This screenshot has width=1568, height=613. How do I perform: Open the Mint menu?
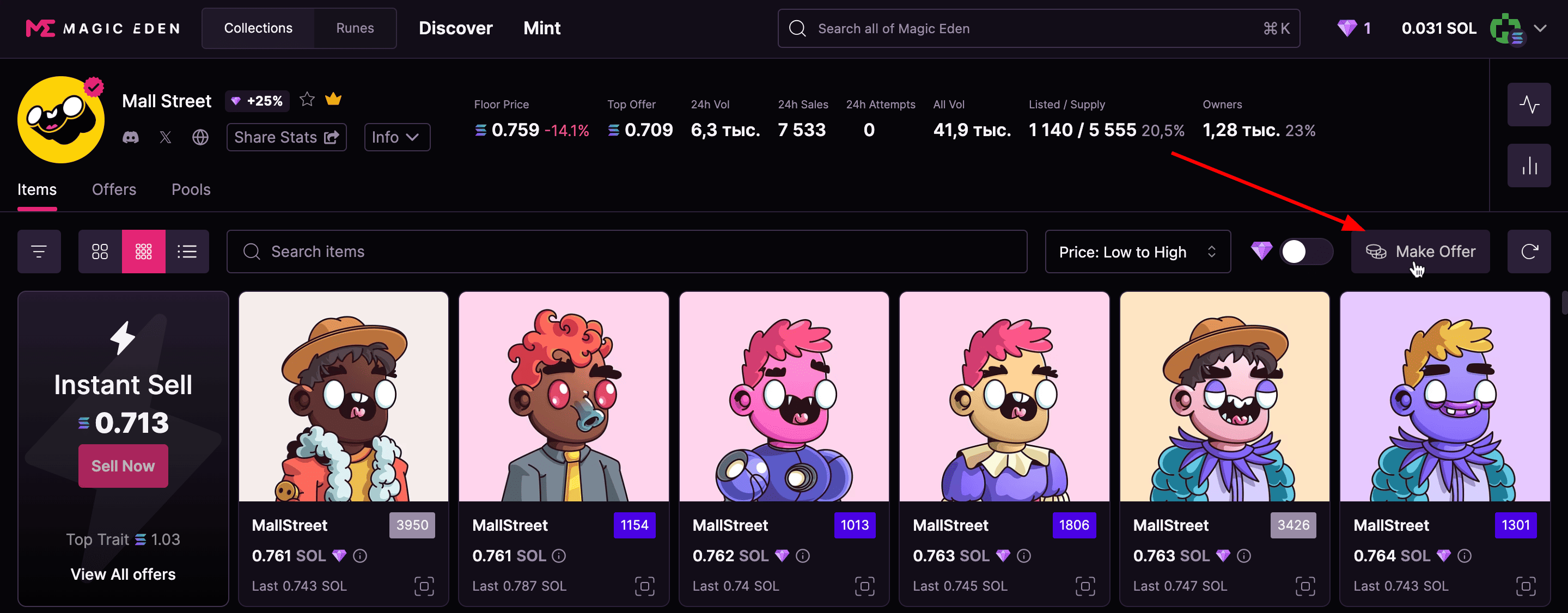[542, 28]
